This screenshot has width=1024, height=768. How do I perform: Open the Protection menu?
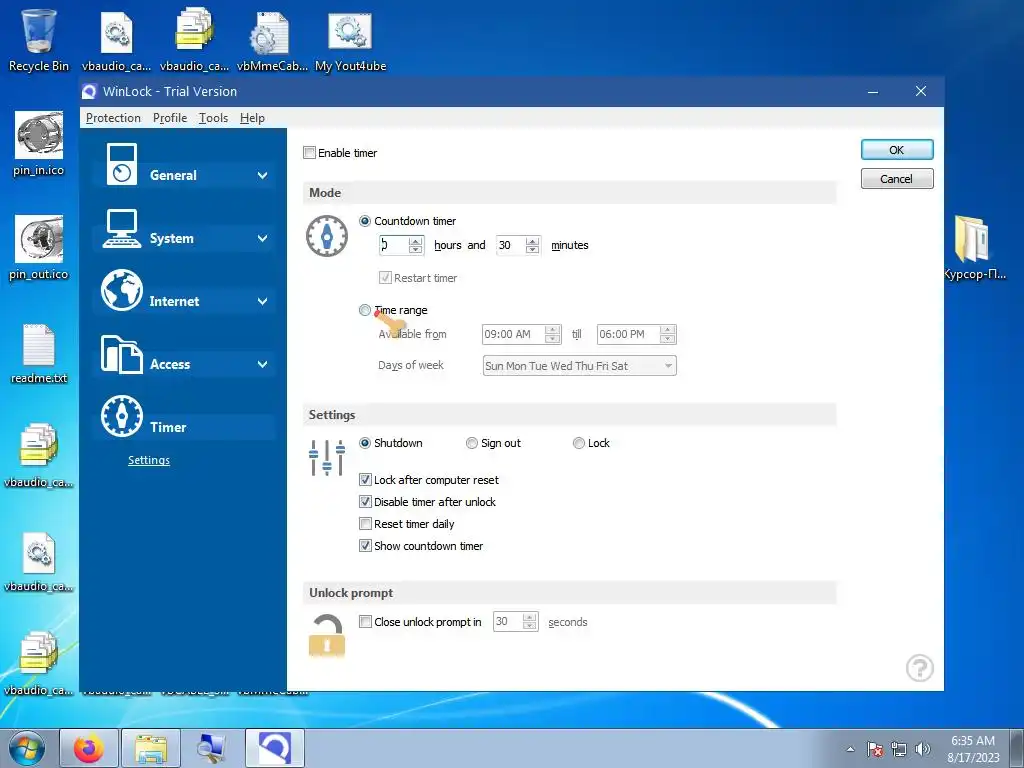113,118
